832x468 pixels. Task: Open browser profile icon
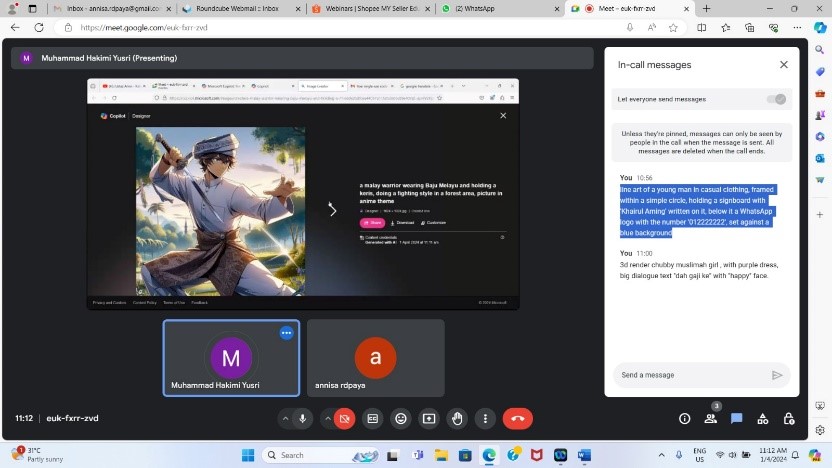(12, 8)
